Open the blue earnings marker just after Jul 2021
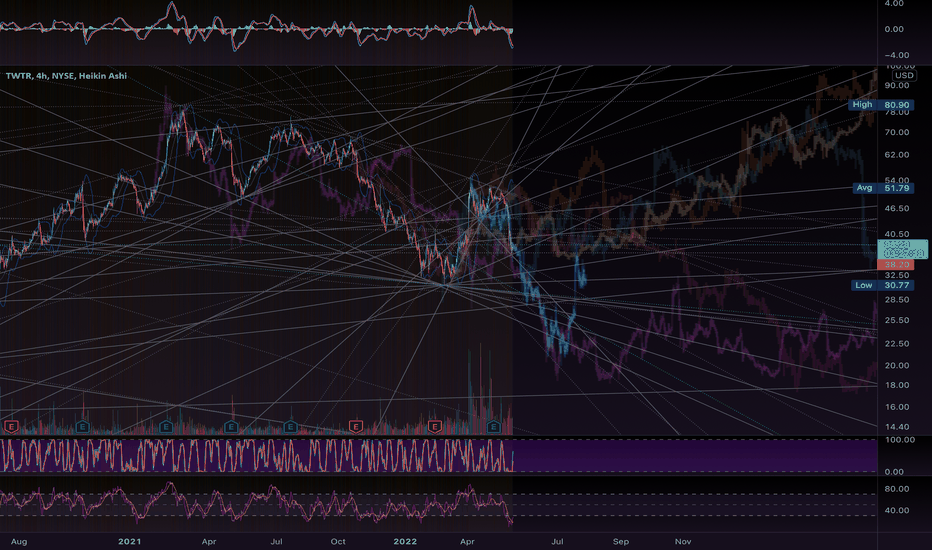 [x=290, y=426]
